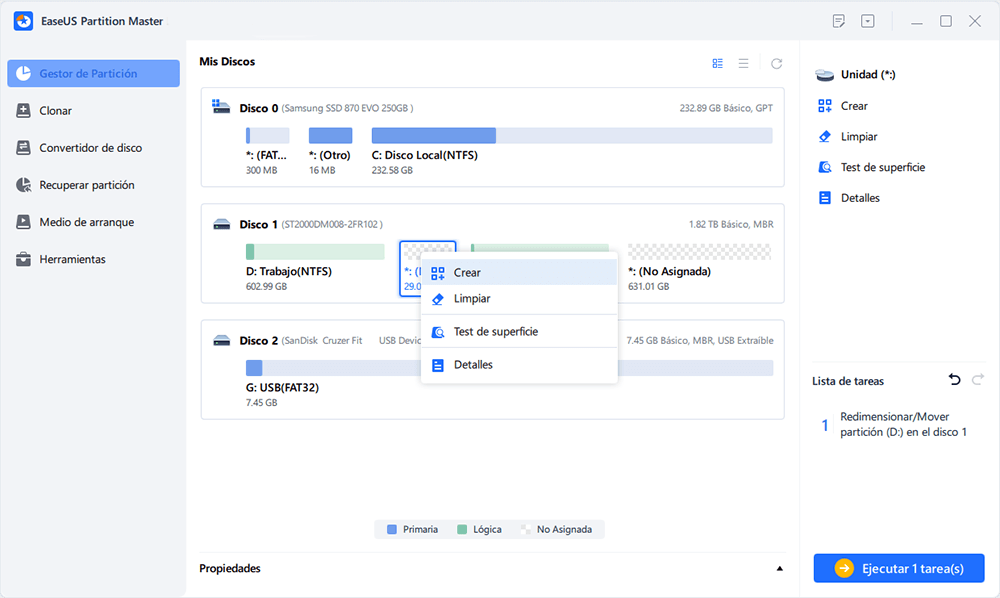Click the Convertidor de disco icon

click(23, 148)
